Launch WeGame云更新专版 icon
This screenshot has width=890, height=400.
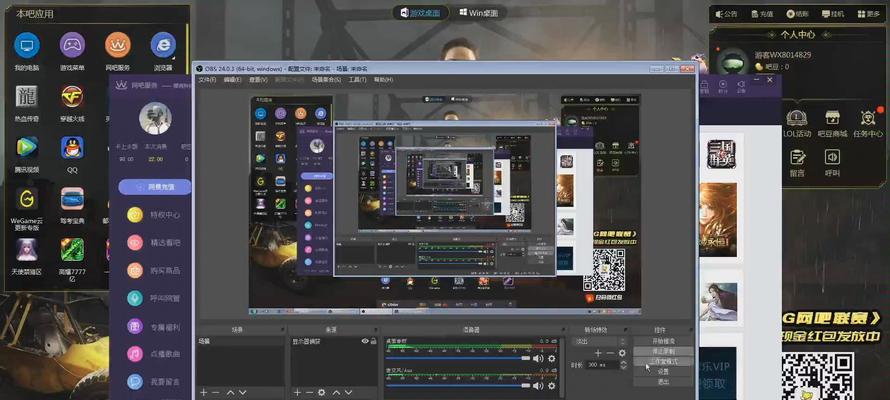[x=27, y=199]
